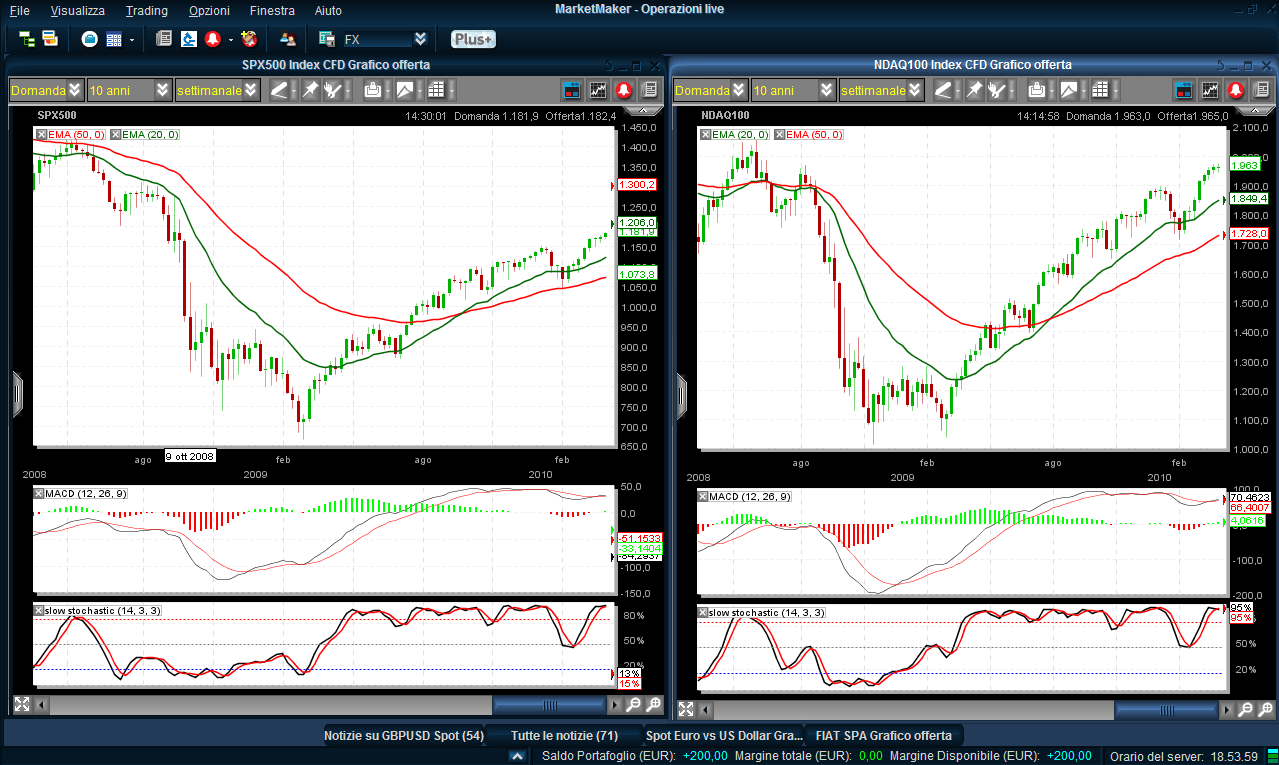Click the red alarm bell in main toolbar

[213, 39]
